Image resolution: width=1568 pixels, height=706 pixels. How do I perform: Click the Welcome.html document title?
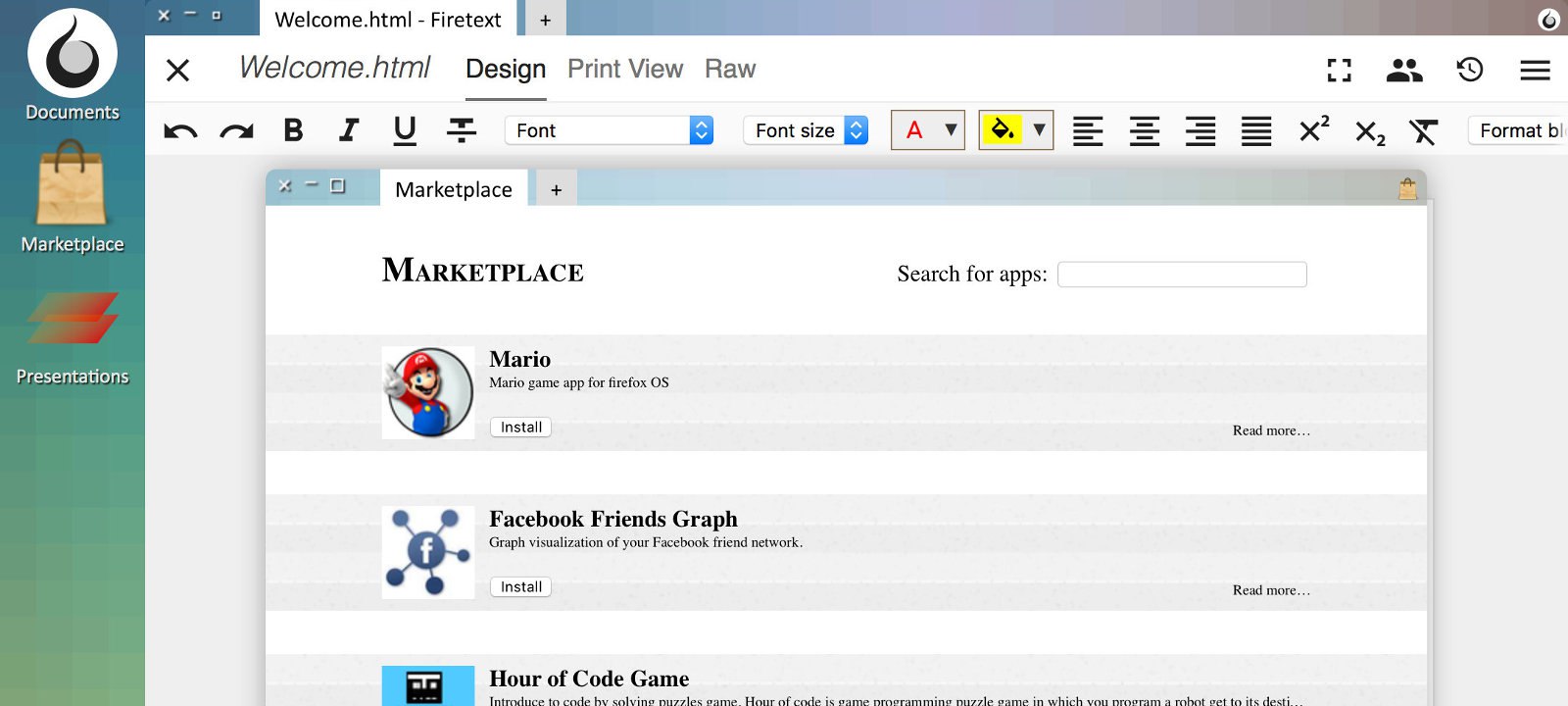point(335,67)
